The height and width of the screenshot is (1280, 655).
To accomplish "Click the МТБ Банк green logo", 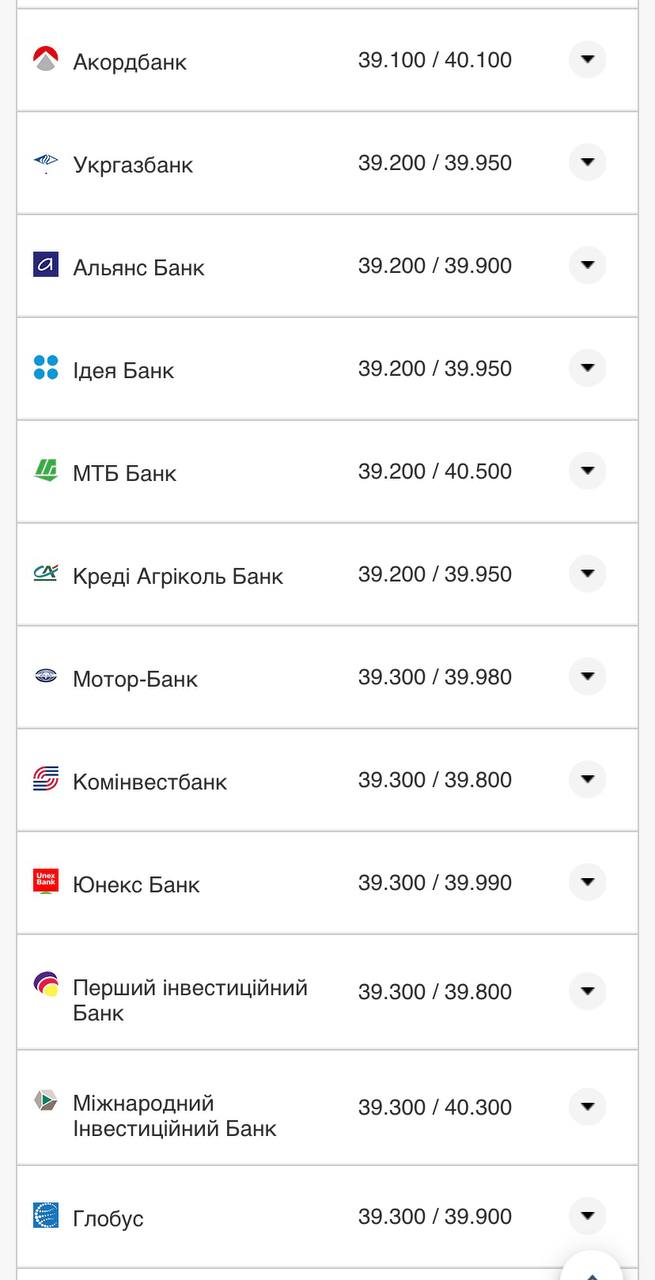I will pos(45,471).
